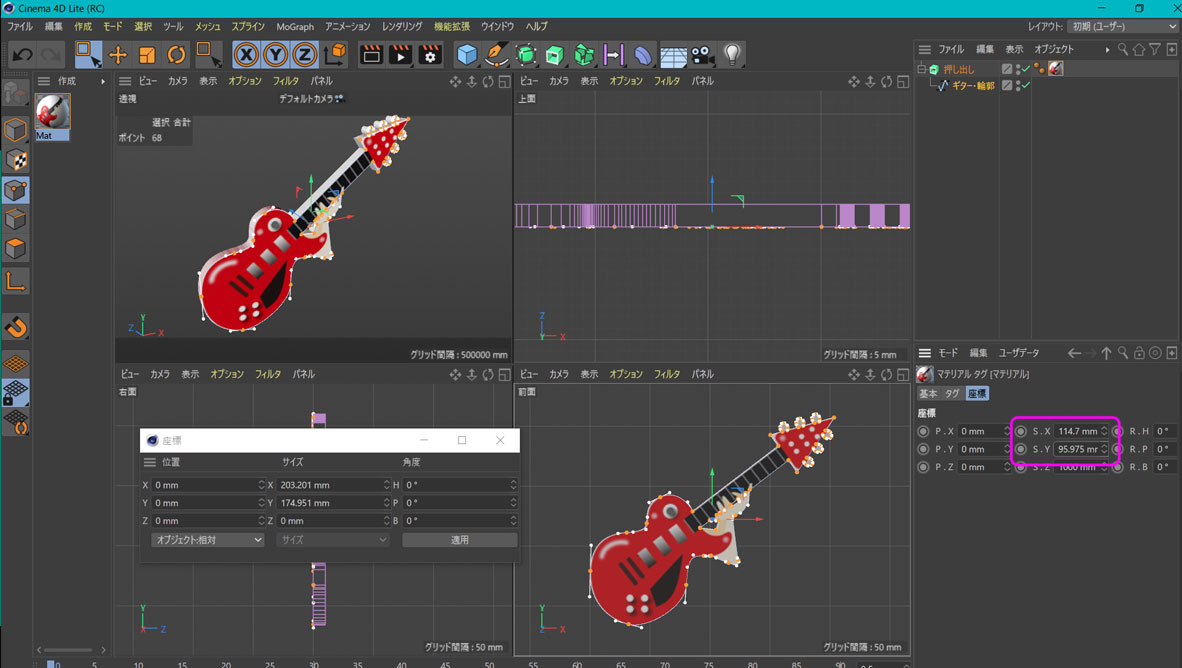
Task: Collapse the 押し出し object tree
Action: (922, 69)
